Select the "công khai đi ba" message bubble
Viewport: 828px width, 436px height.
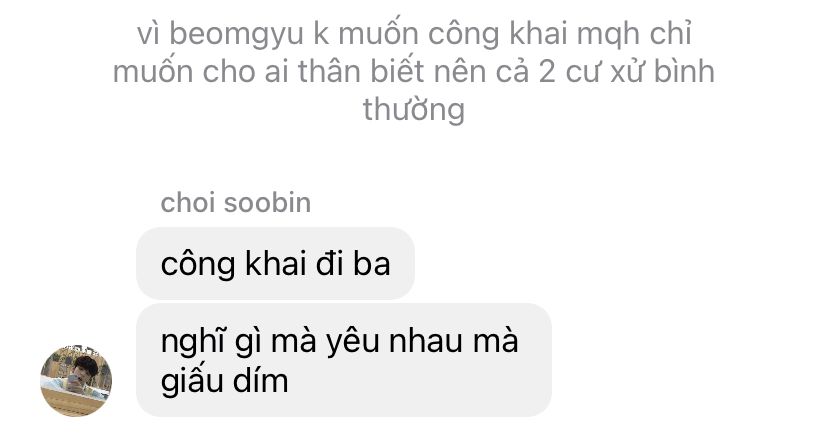coord(275,263)
